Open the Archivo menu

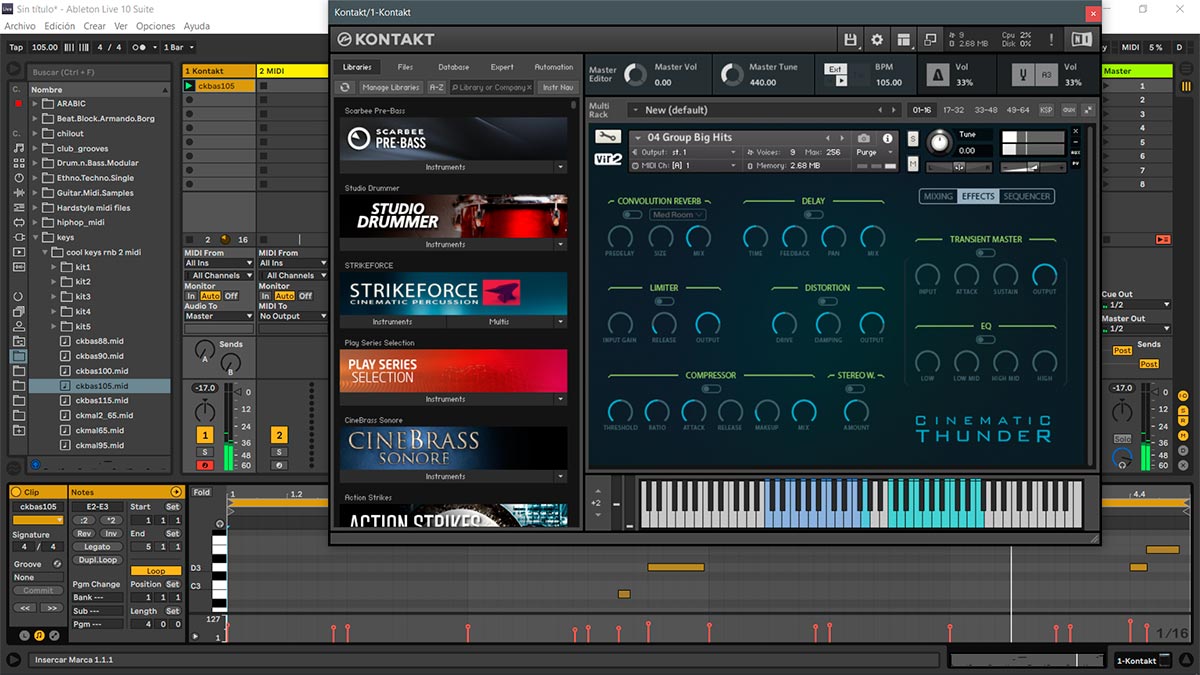click(x=20, y=26)
